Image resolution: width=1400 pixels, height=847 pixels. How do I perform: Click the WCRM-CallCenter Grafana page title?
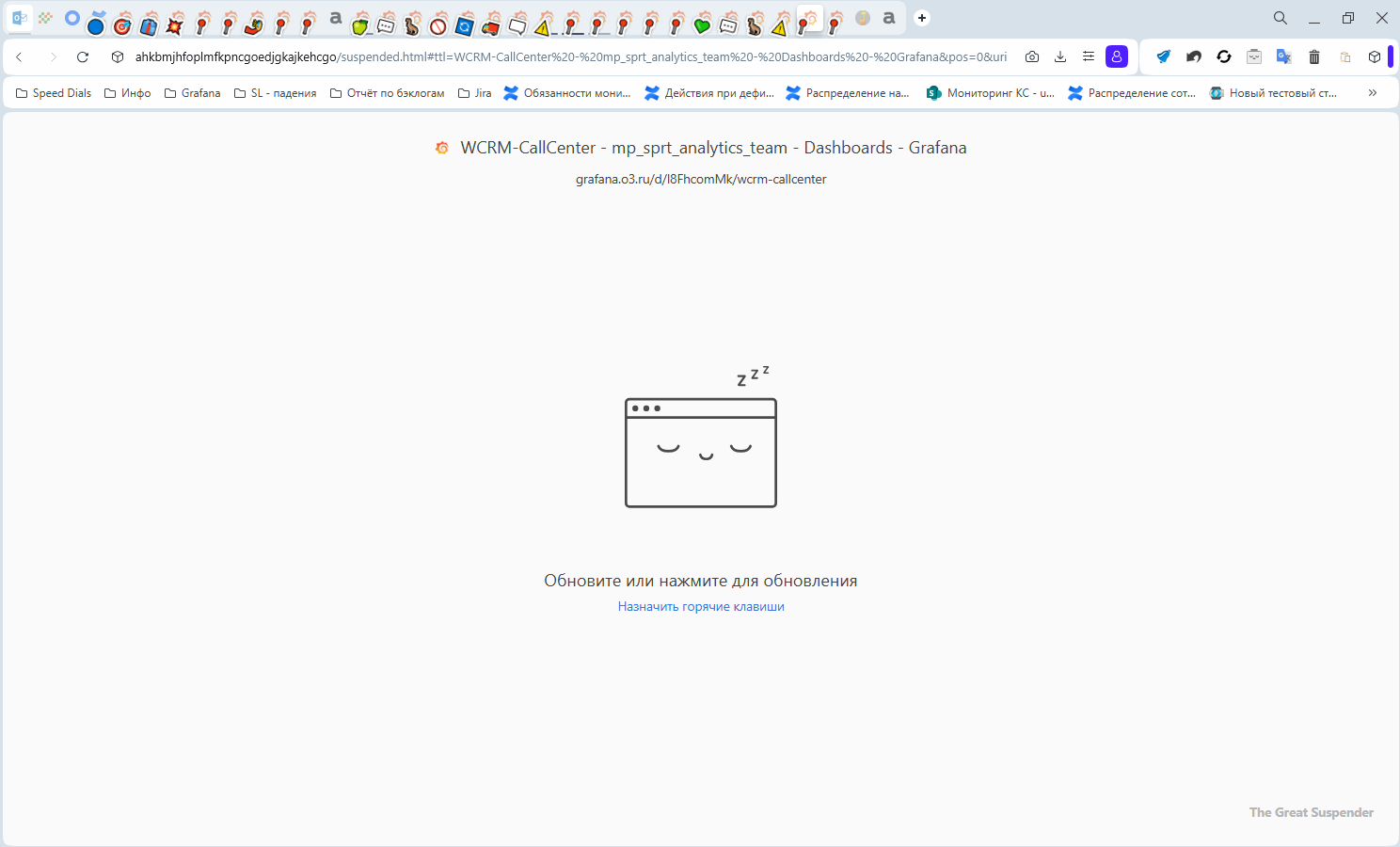tap(713, 148)
